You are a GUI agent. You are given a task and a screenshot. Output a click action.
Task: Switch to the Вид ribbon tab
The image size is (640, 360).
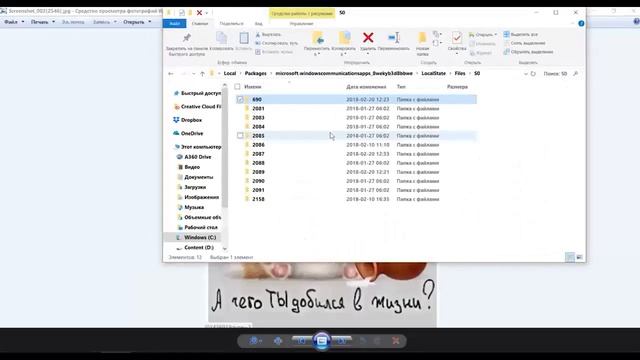[259, 24]
